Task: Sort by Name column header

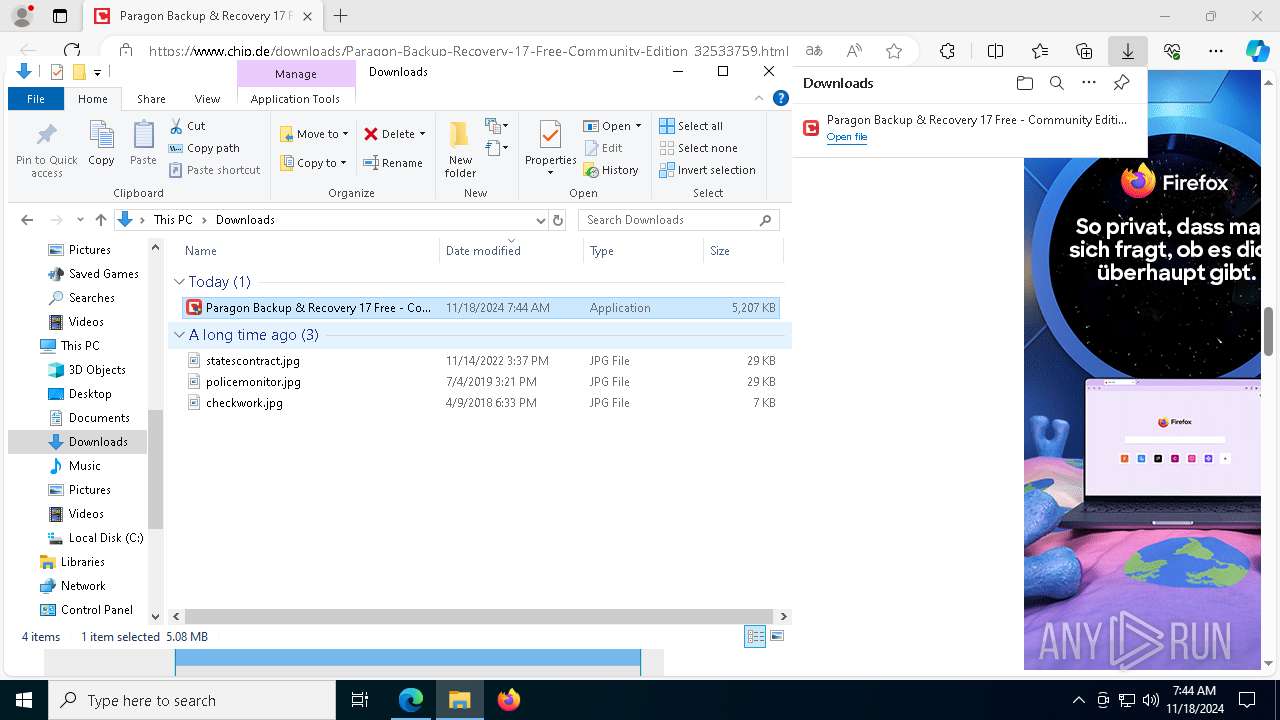Action: 309,251
